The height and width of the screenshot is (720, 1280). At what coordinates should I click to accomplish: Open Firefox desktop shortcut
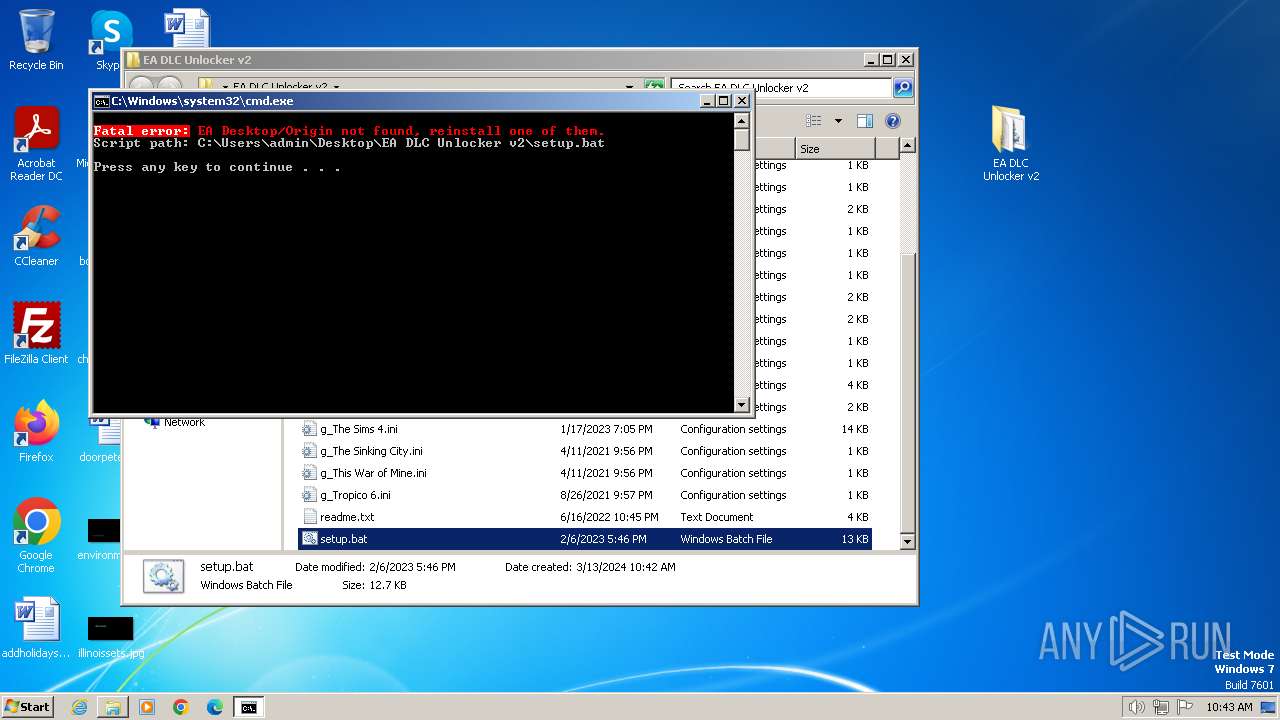click(x=36, y=431)
